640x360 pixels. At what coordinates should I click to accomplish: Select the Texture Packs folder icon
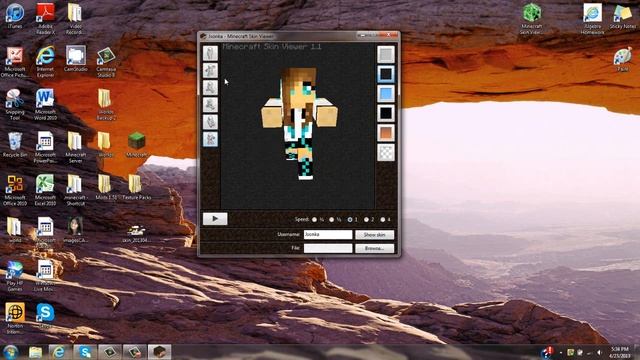tap(137, 187)
